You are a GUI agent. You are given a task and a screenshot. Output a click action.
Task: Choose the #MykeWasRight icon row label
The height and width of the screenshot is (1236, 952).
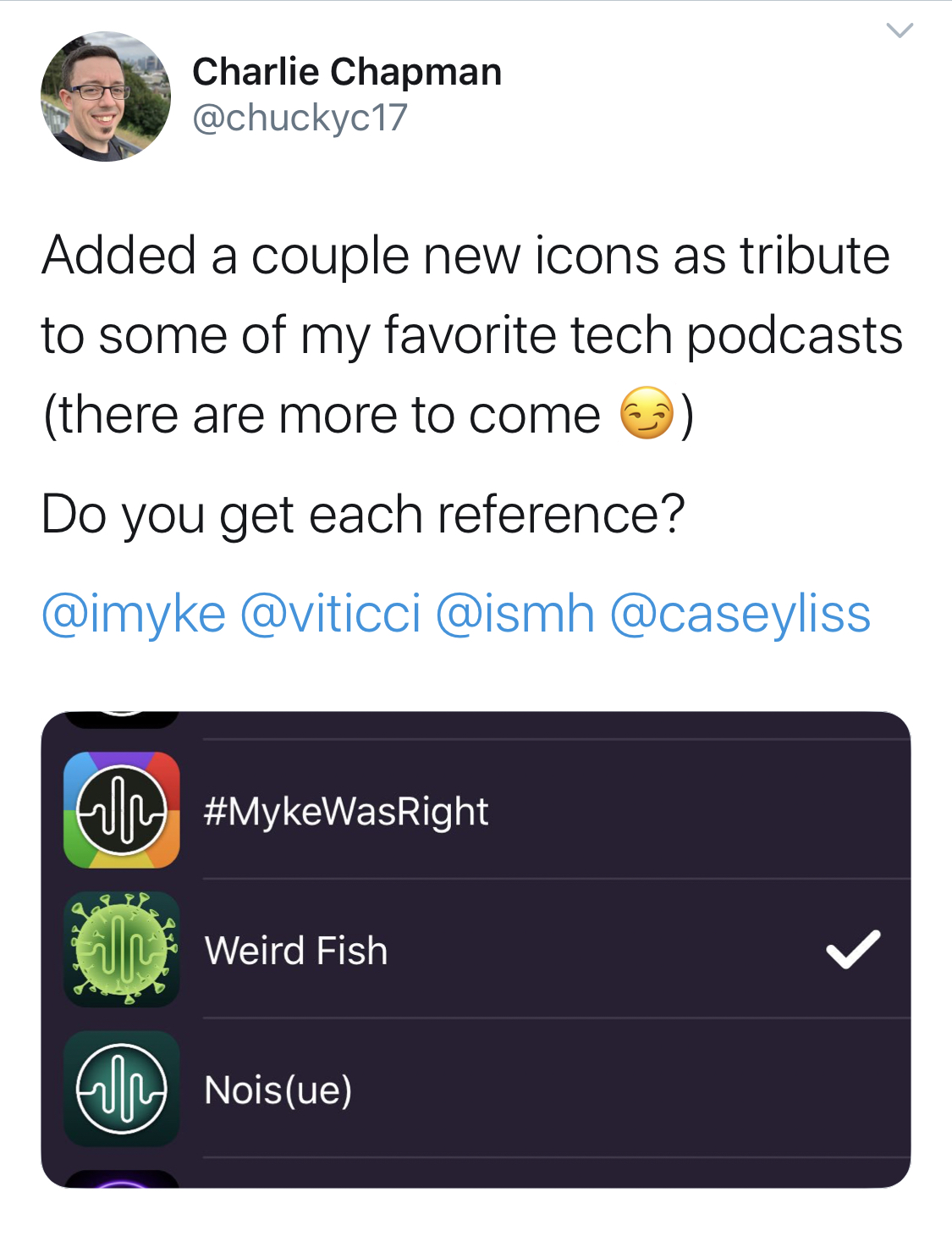(x=346, y=811)
